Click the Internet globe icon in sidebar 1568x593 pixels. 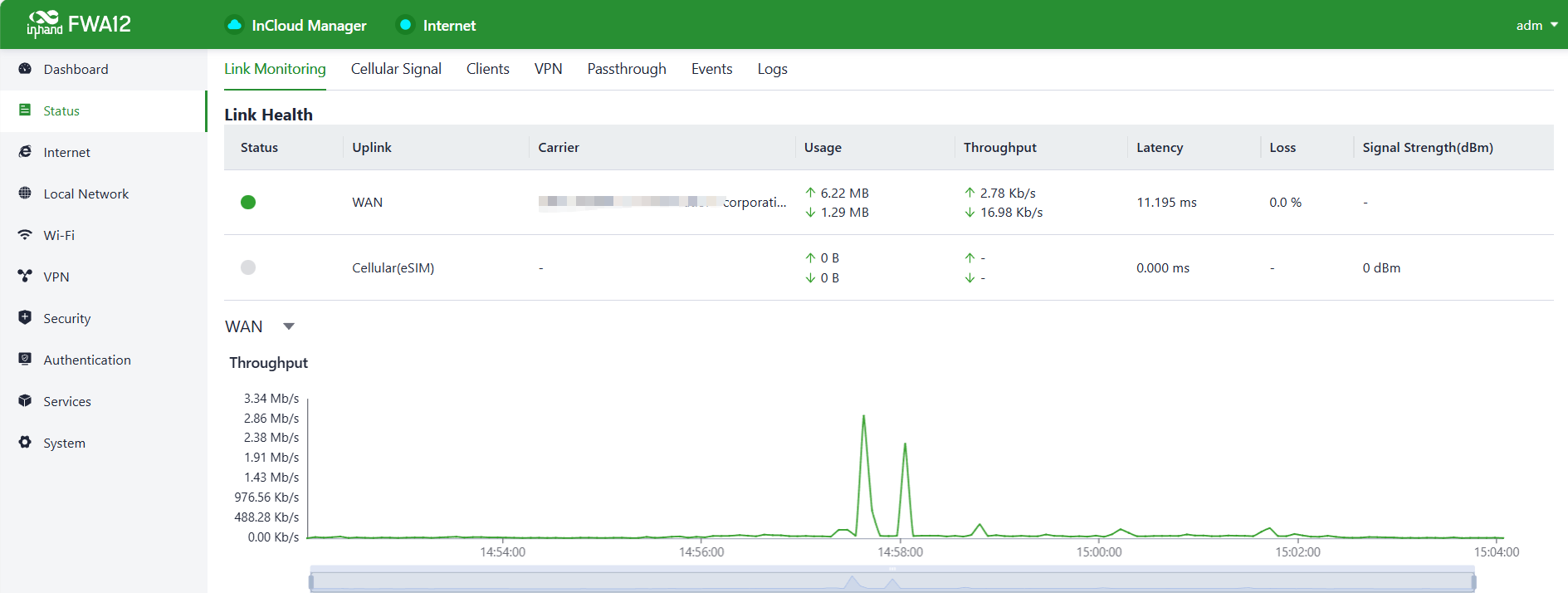click(25, 152)
